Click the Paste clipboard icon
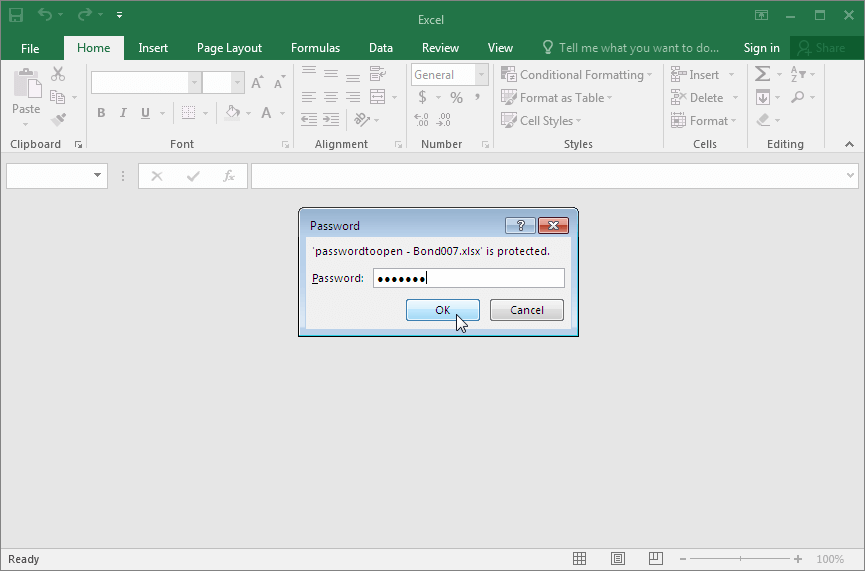 coord(27,84)
